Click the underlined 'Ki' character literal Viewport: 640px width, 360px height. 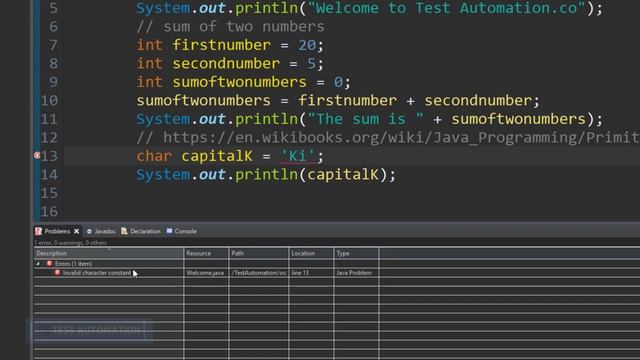tap(298, 156)
